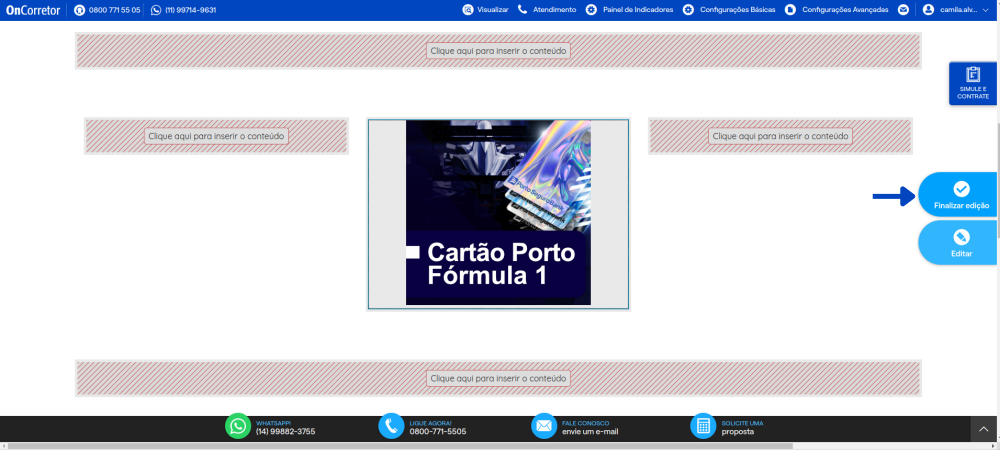Click the back-to-top arrow button
1000x450 pixels.
[983, 429]
